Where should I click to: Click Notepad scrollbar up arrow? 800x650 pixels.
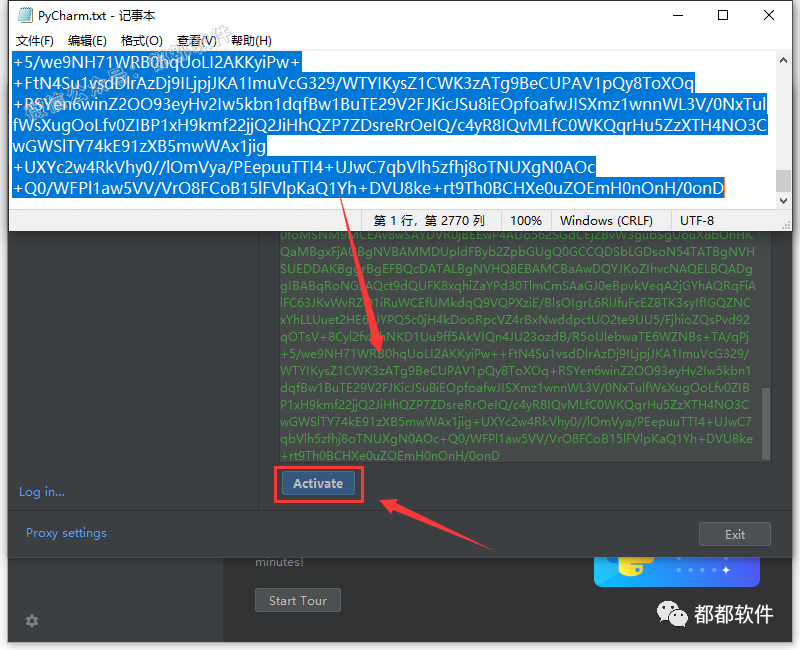pos(784,60)
